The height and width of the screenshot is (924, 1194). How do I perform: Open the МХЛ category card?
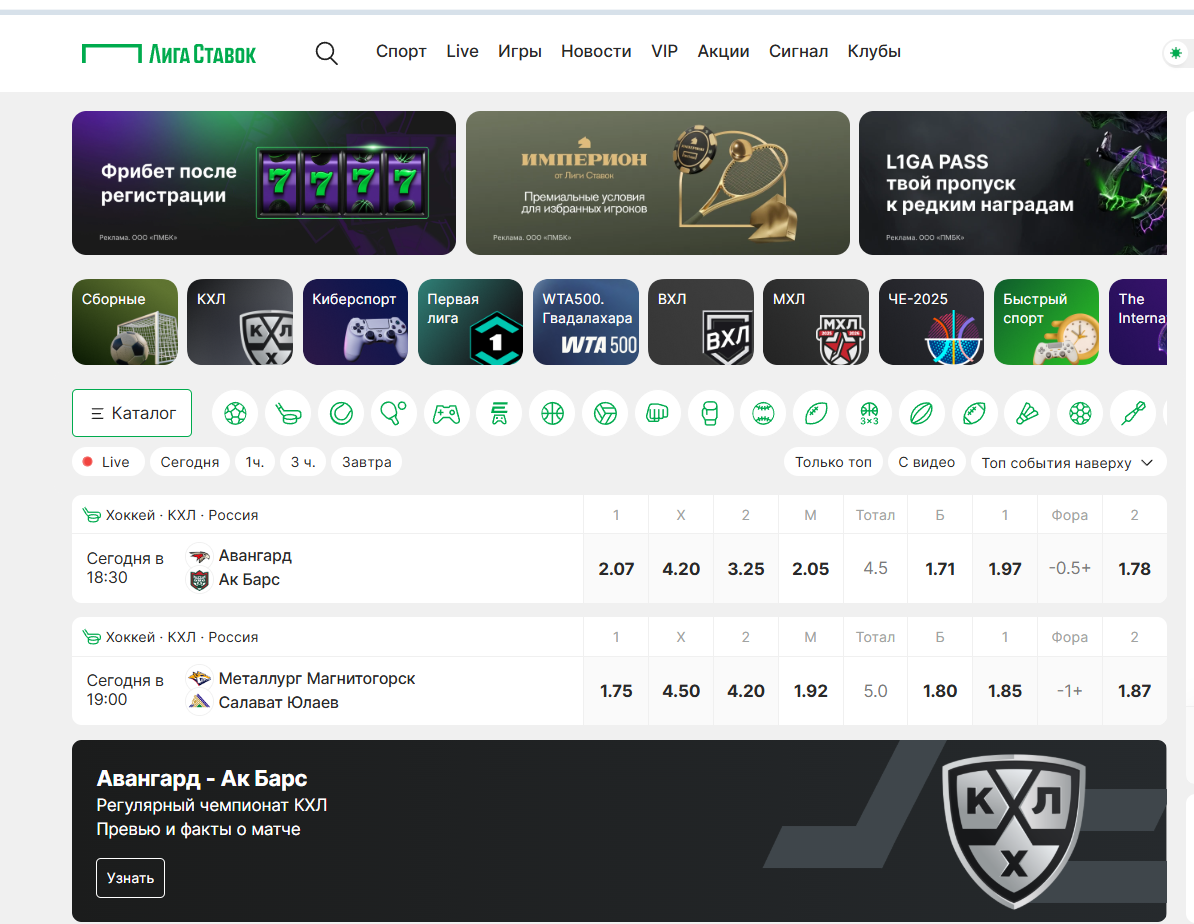tap(816, 322)
